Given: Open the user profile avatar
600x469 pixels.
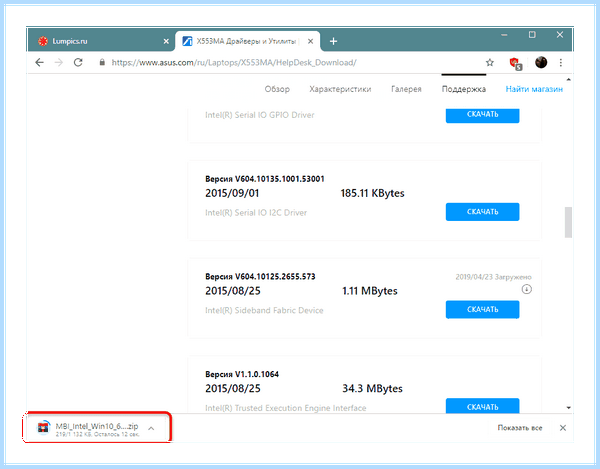Looking at the screenshot, I should click(541, 62).
